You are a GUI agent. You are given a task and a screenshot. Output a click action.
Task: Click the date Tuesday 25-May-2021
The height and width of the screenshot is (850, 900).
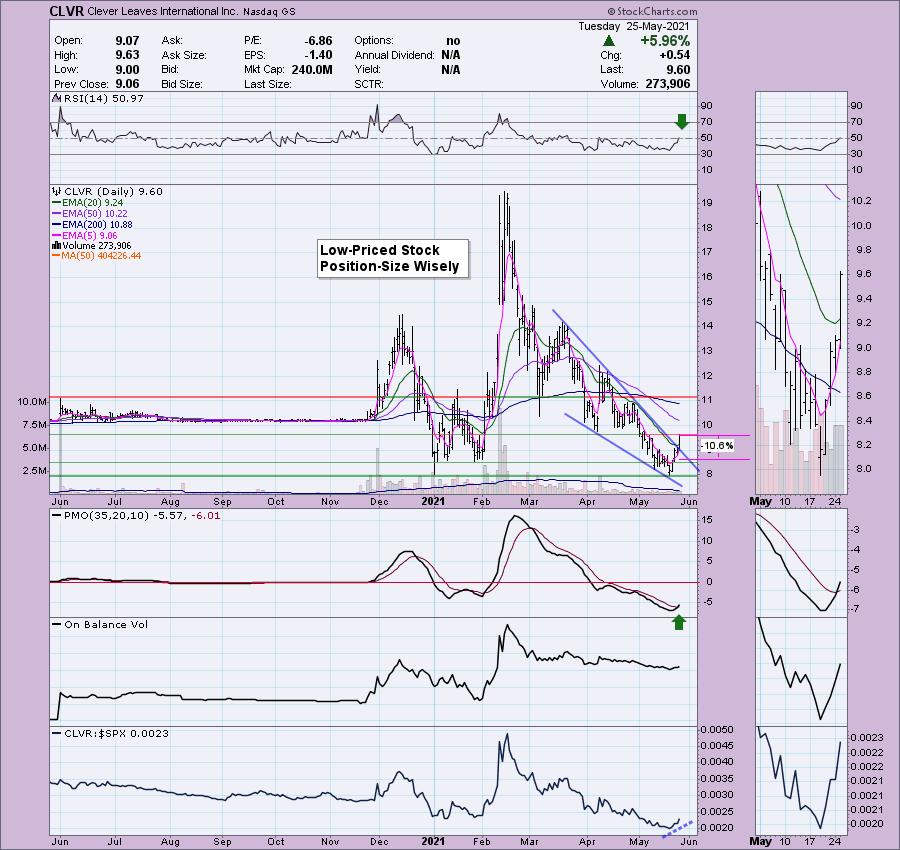tap(634, 26)
